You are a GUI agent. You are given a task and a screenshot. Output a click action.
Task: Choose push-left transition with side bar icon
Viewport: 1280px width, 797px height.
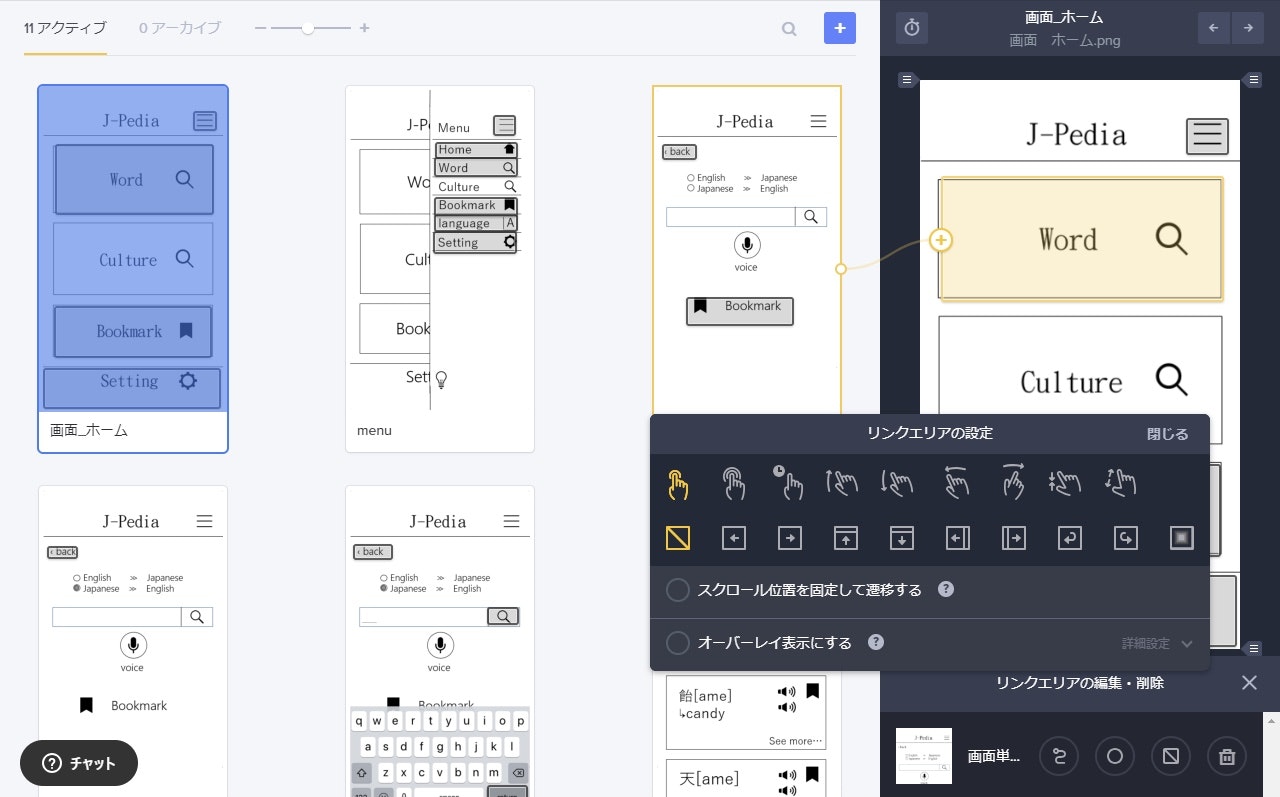click(958, 539)
